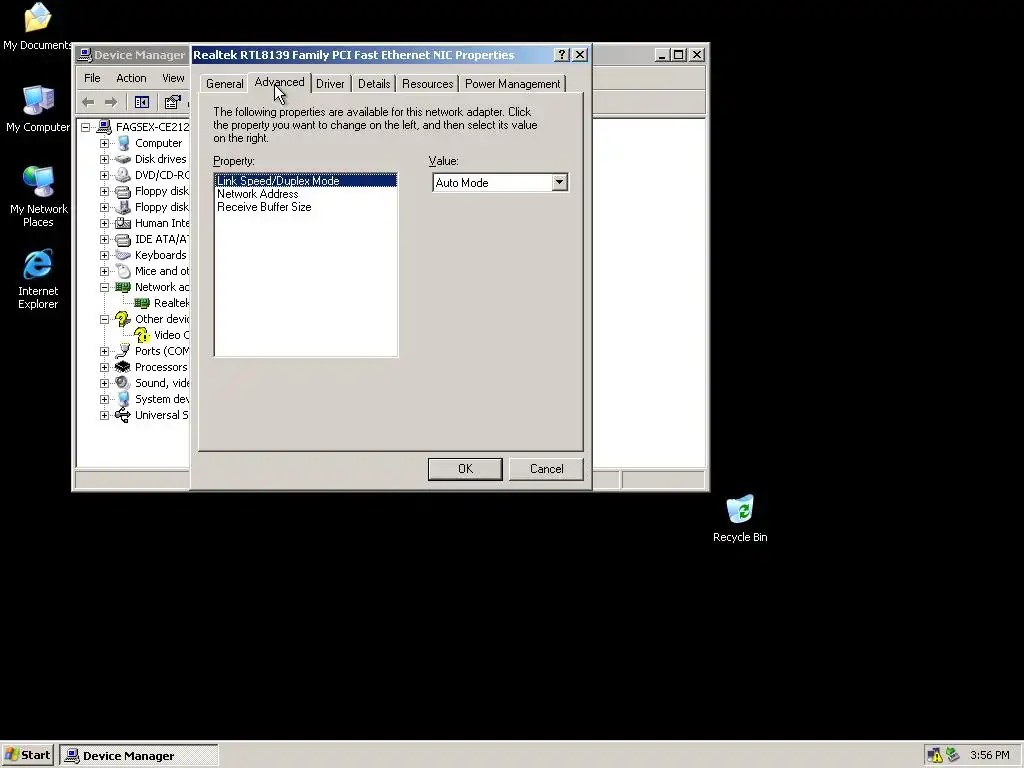Select the Human Interface Devices icon
This screenshot has width=1024, height=768.
[123, 223]
